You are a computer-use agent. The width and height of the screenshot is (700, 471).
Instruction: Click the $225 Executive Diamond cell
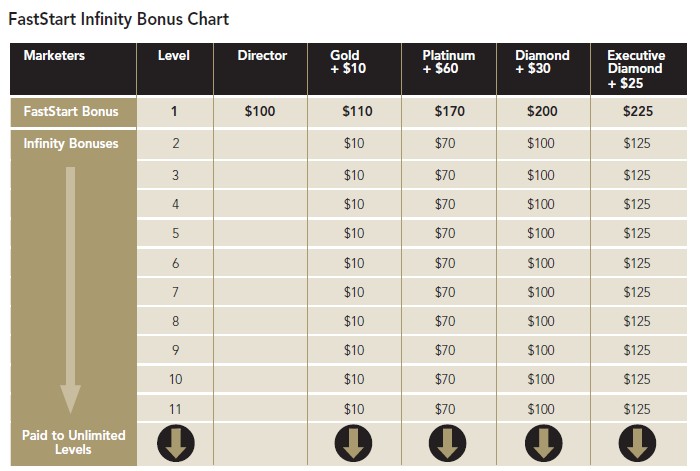(x=638, y=111)
